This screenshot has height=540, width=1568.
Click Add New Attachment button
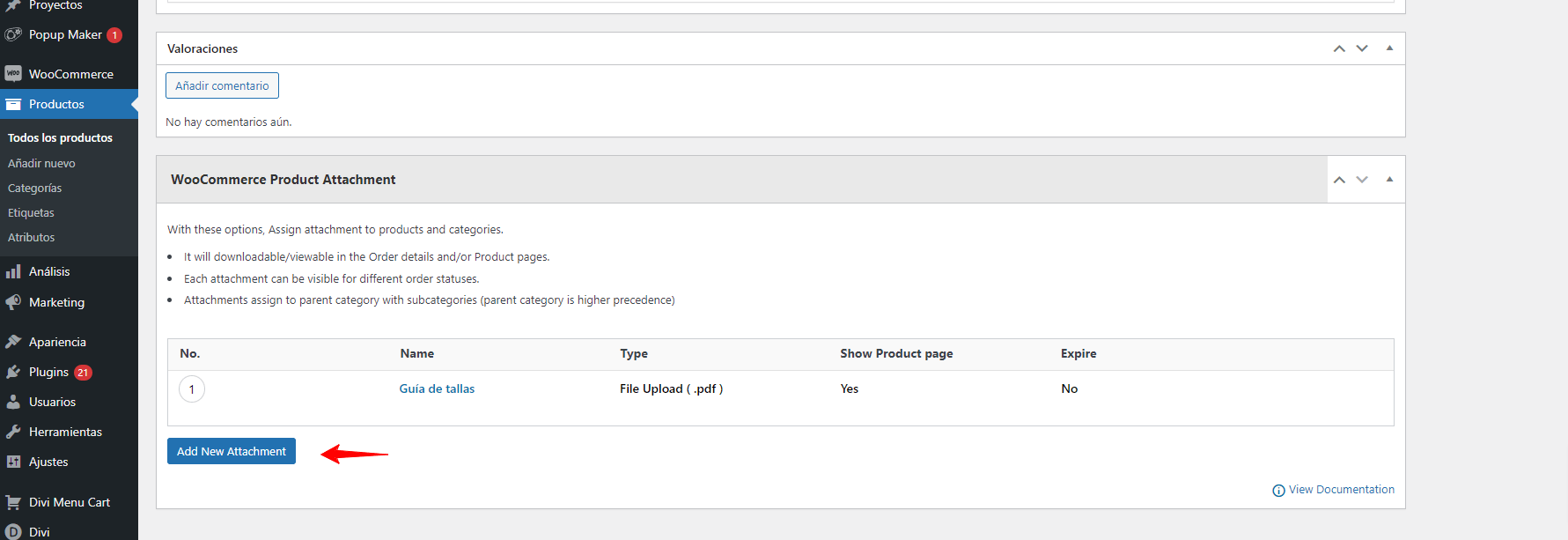232,451
